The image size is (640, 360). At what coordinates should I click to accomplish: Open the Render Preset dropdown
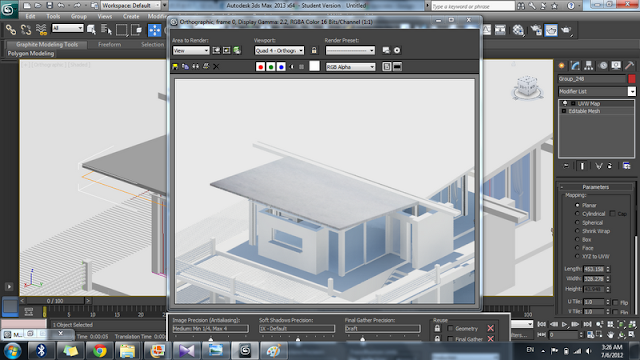350,51
